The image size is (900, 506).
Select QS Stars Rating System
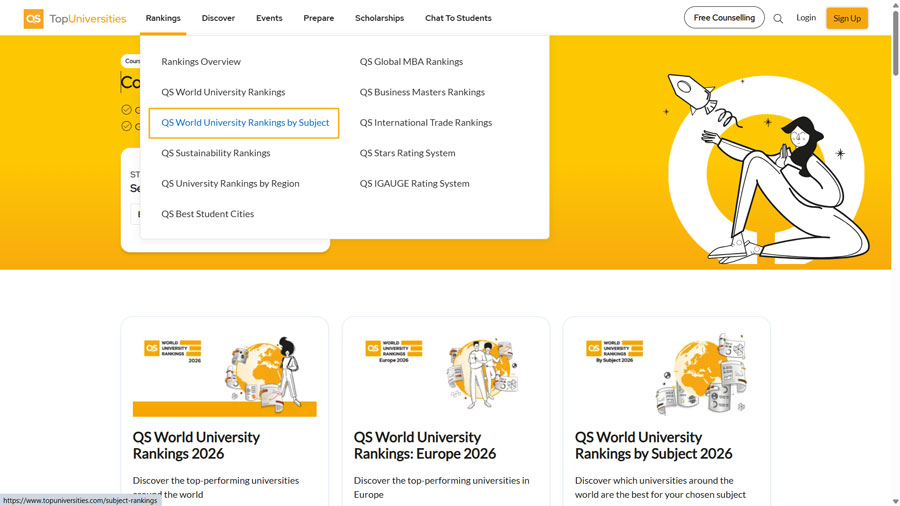[x=408, y=153]
